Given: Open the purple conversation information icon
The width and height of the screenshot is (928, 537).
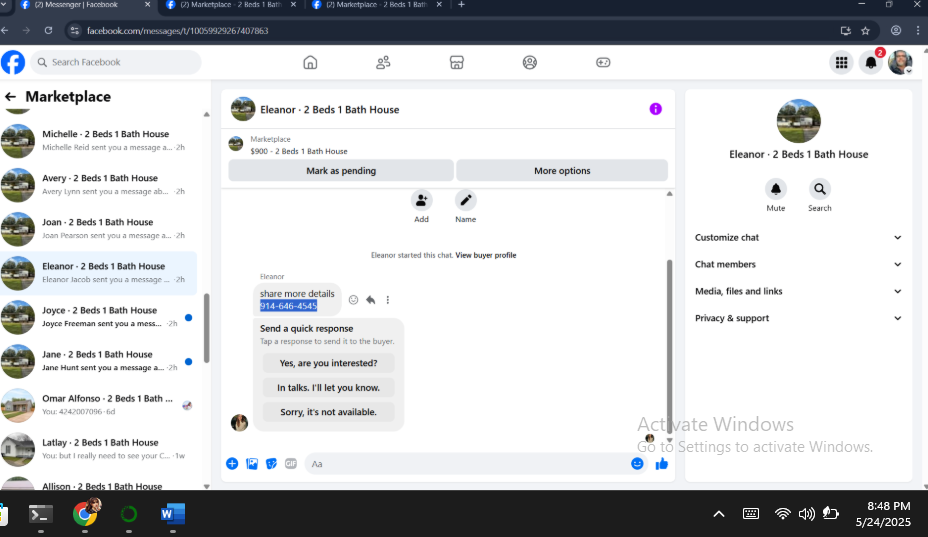Looking at the screenshot, I should (x=655, y=109).
